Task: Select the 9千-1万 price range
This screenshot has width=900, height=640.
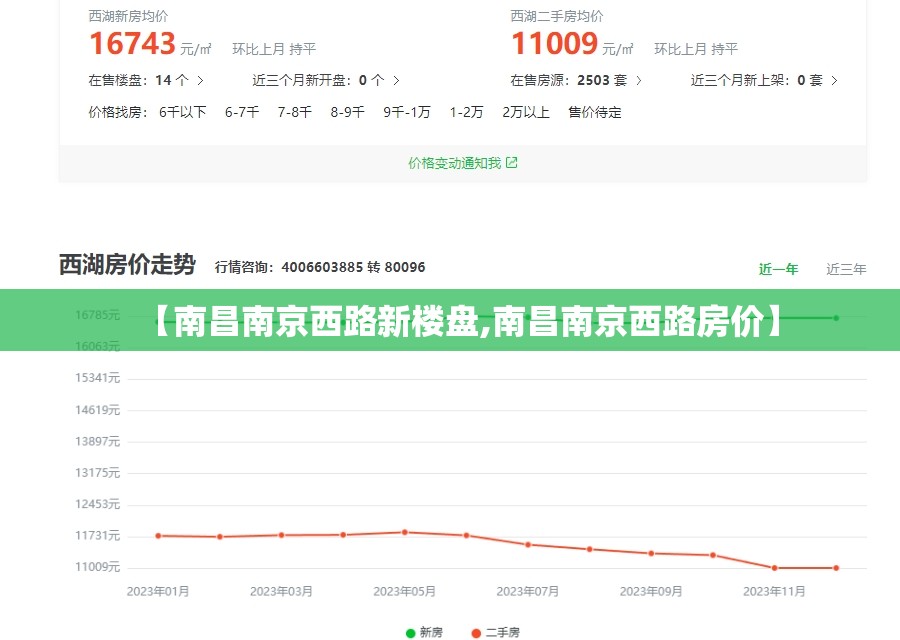Action: point(406,112)
